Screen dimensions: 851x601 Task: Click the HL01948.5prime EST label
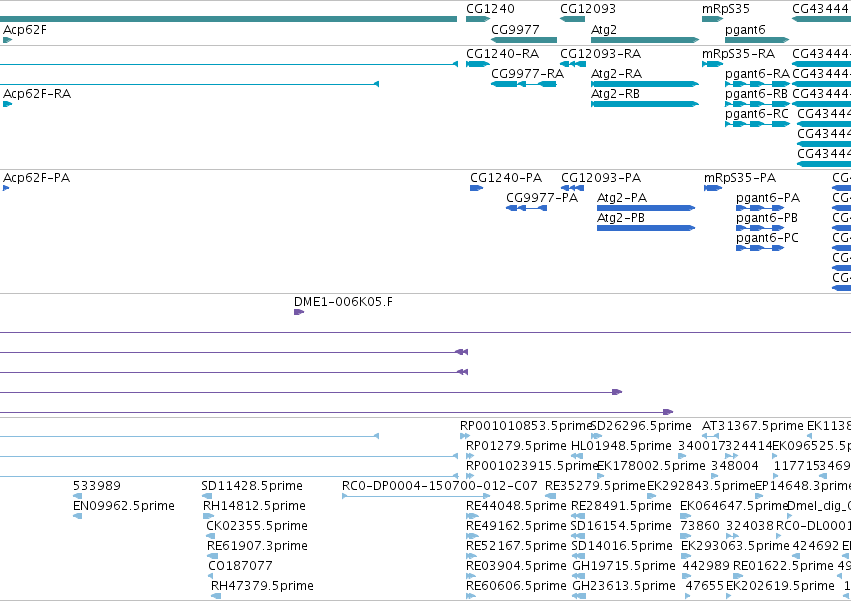click(x=621, y=446)
